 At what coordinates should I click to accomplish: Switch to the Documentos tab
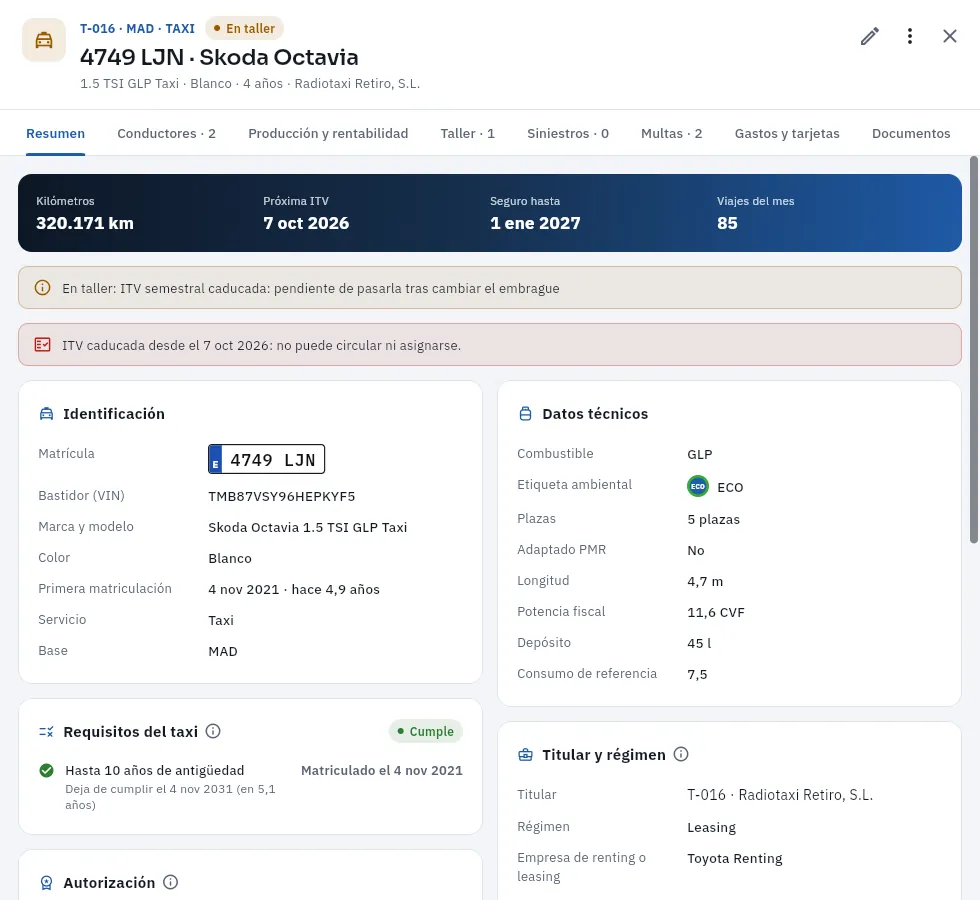[911, 134]
